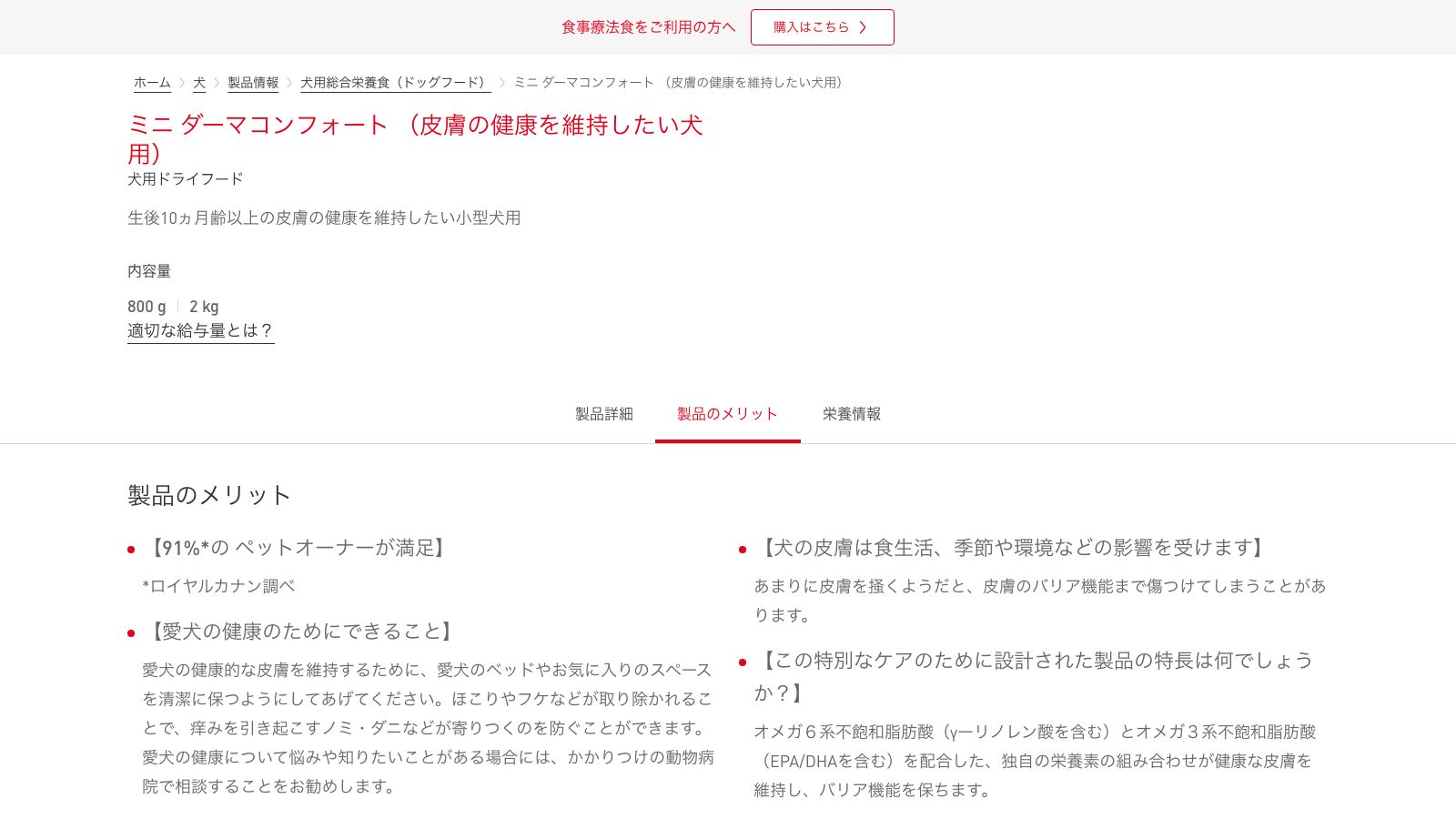1456x819 pixels.
Task: Click the arrow icon in the 購入はこちら button
Action: coord(863,27)
